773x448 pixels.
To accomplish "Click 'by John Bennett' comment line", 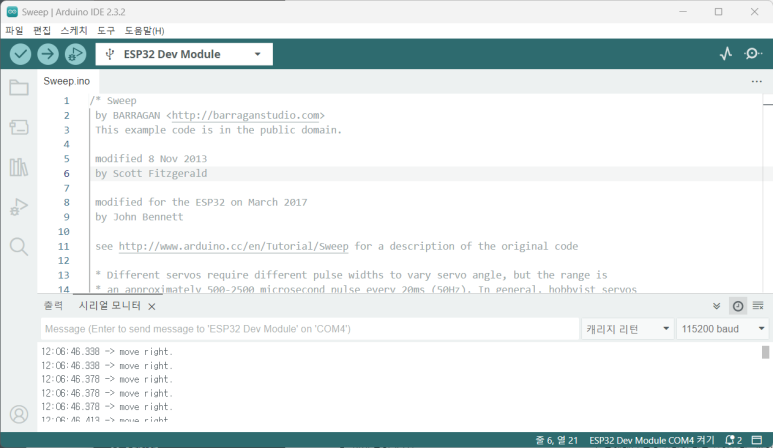I will click(x=139, y=217).
